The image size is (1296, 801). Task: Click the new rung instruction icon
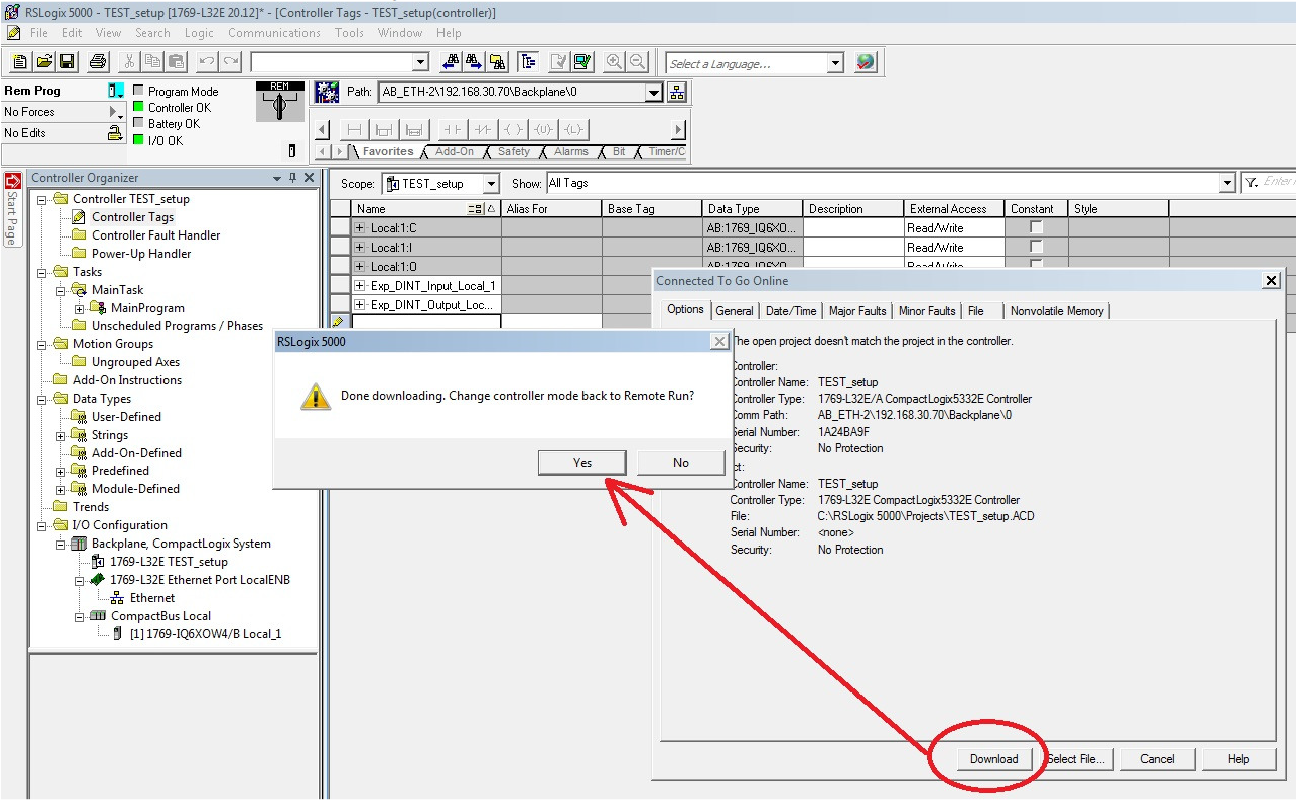click(354, 130)
